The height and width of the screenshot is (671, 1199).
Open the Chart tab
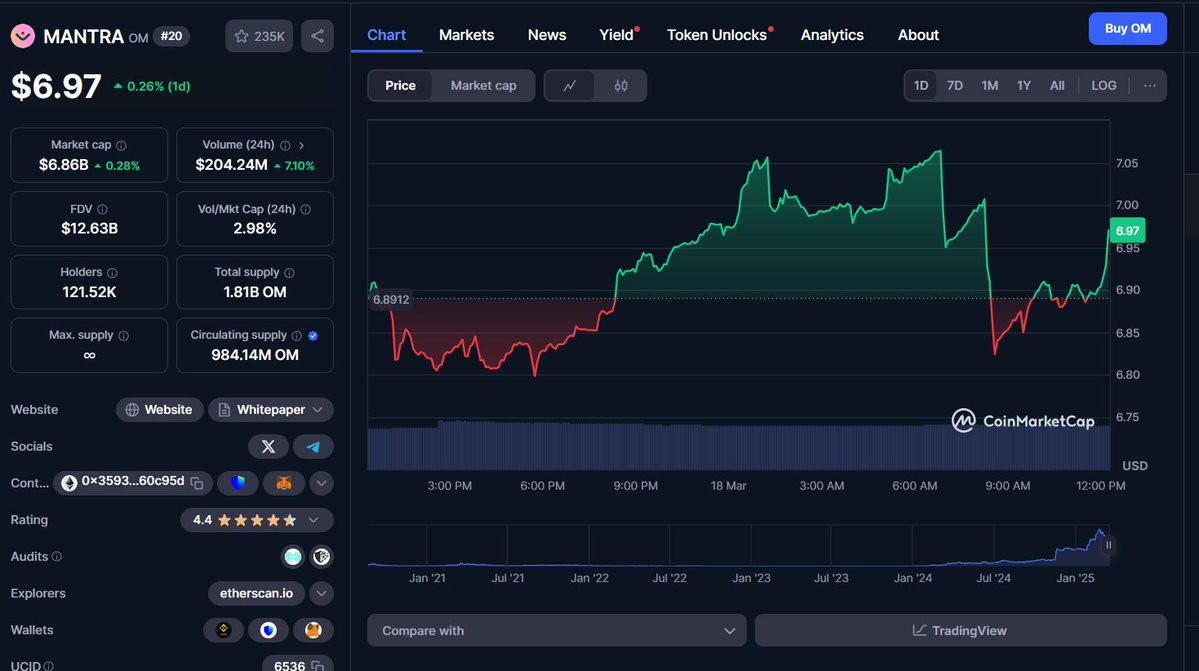[386, 35]
